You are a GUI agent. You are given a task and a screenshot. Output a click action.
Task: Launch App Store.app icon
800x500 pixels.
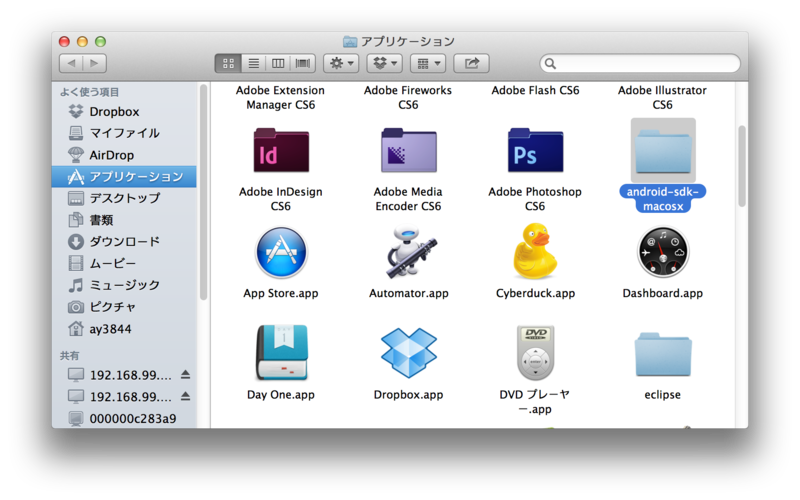(x=281, y=253)
